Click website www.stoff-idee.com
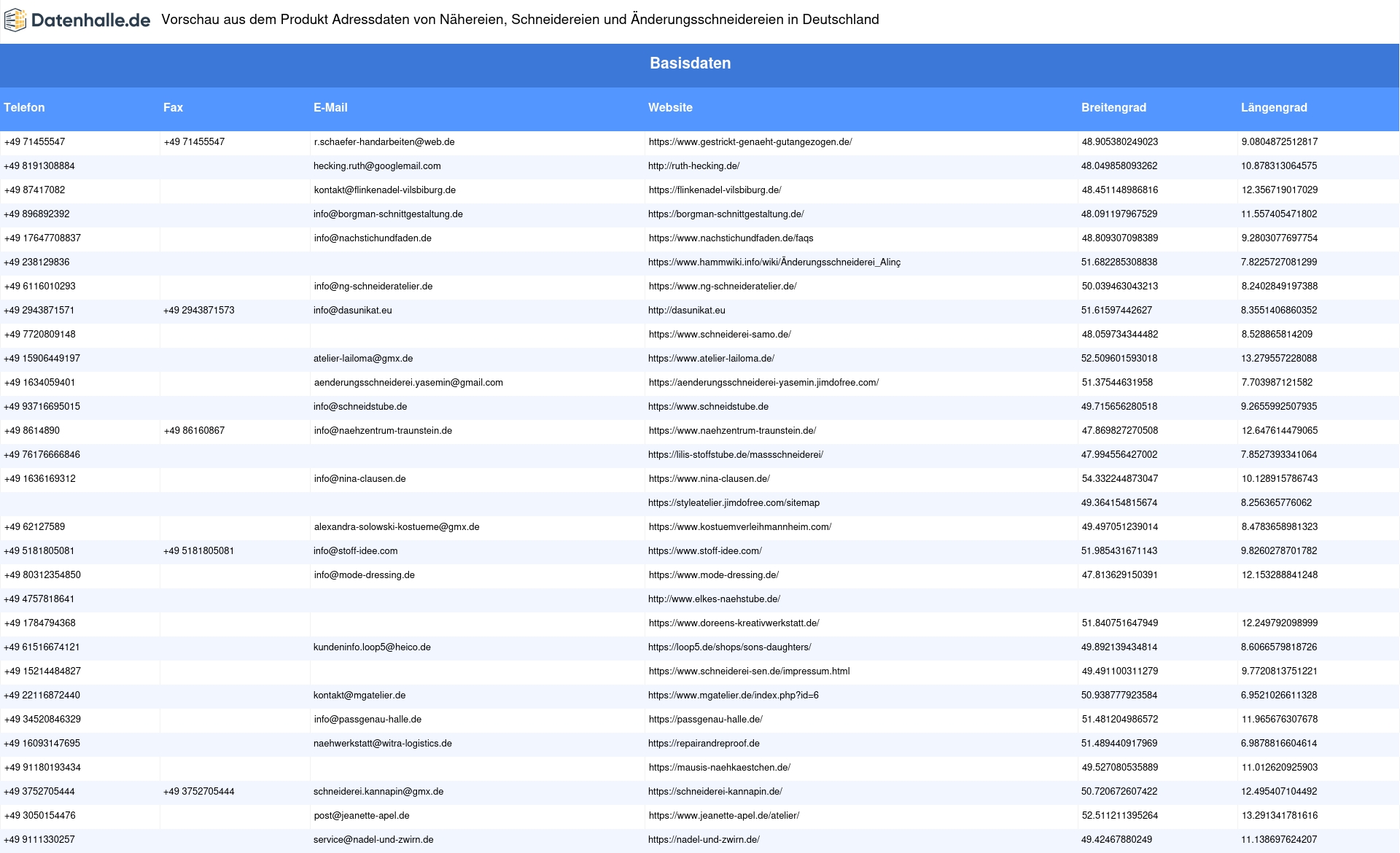Screen dimensions: 1400x853 tap(705, 551)
